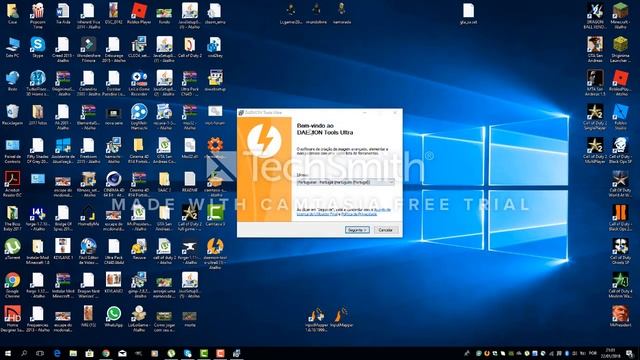The image size is (640, 360).
Task: Select the GTA San Andreas icon on the right side
Action: (x=595, y=49)
